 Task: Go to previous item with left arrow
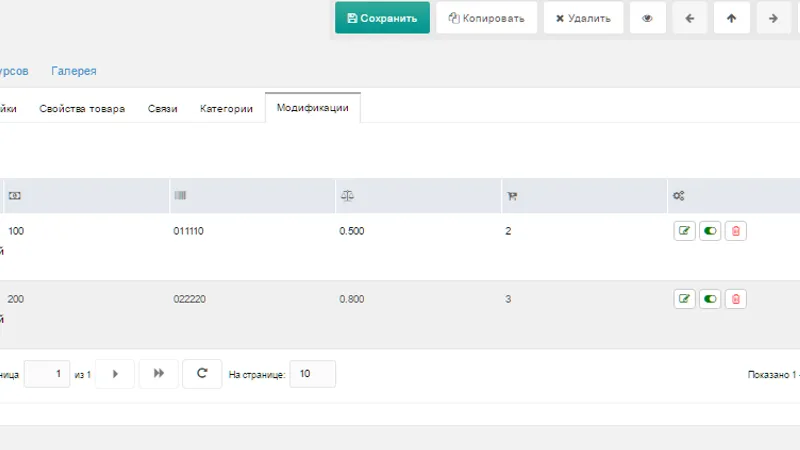(689, 18)
